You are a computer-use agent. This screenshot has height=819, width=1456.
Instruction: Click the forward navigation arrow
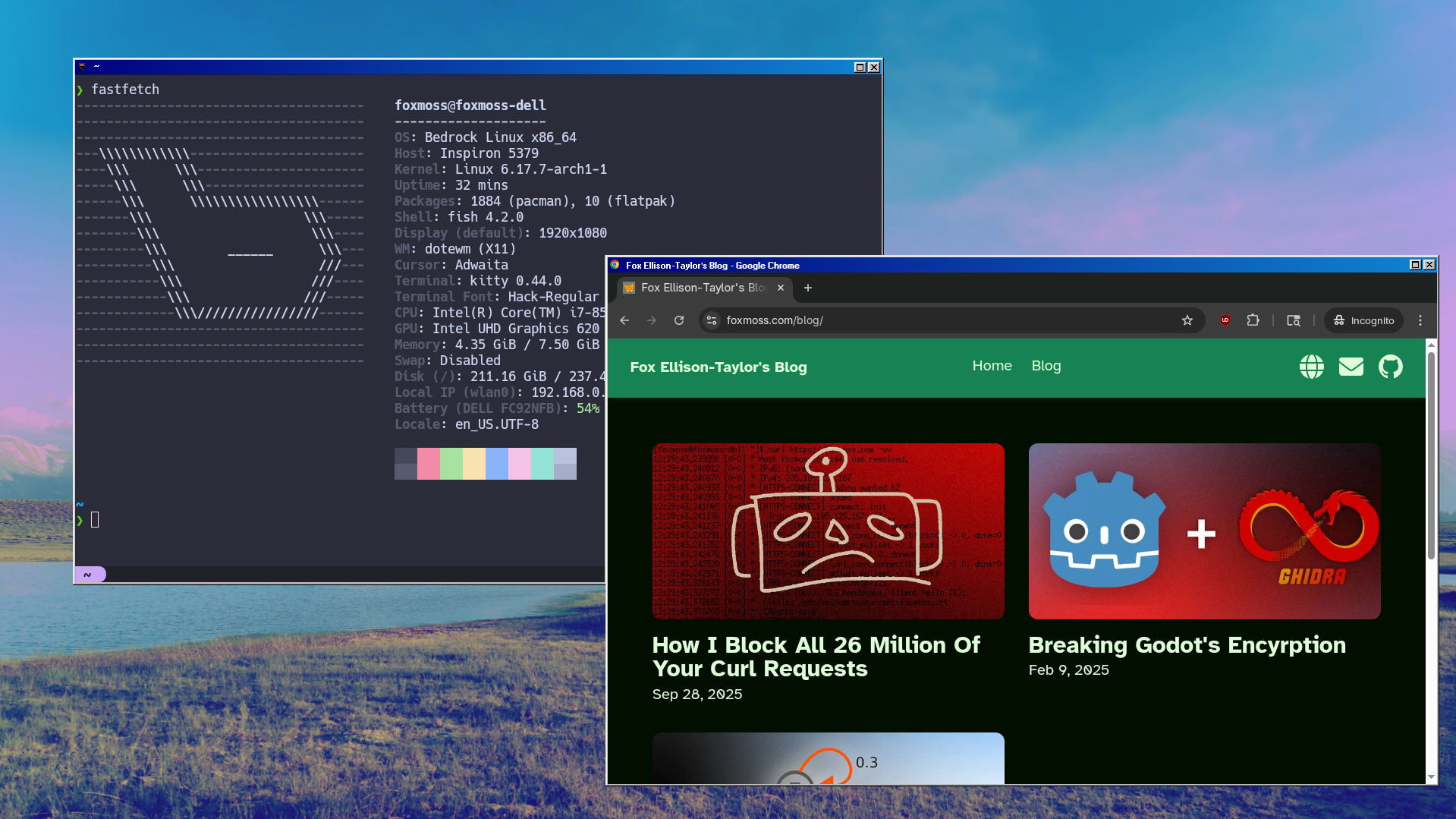tap(651, 320)
